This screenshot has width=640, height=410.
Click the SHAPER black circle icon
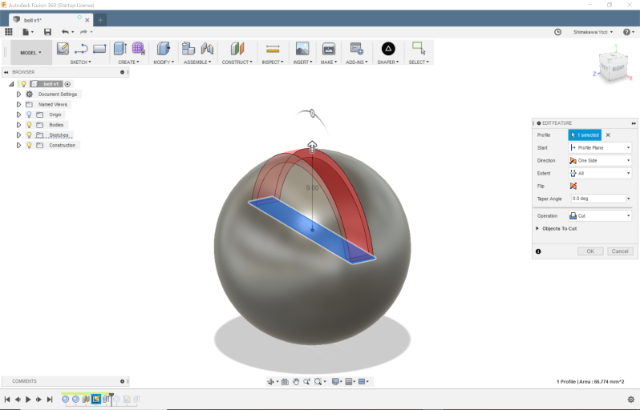(x=388, y=49)
